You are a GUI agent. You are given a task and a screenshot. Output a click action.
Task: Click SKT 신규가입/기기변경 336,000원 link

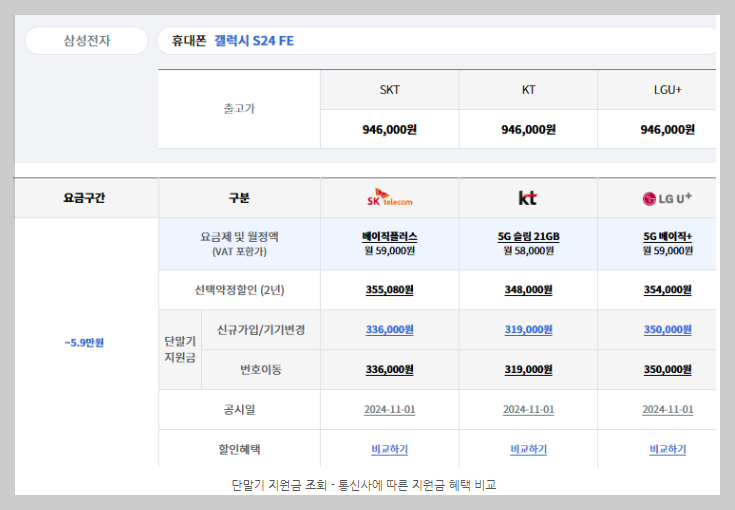pos(390,330)
